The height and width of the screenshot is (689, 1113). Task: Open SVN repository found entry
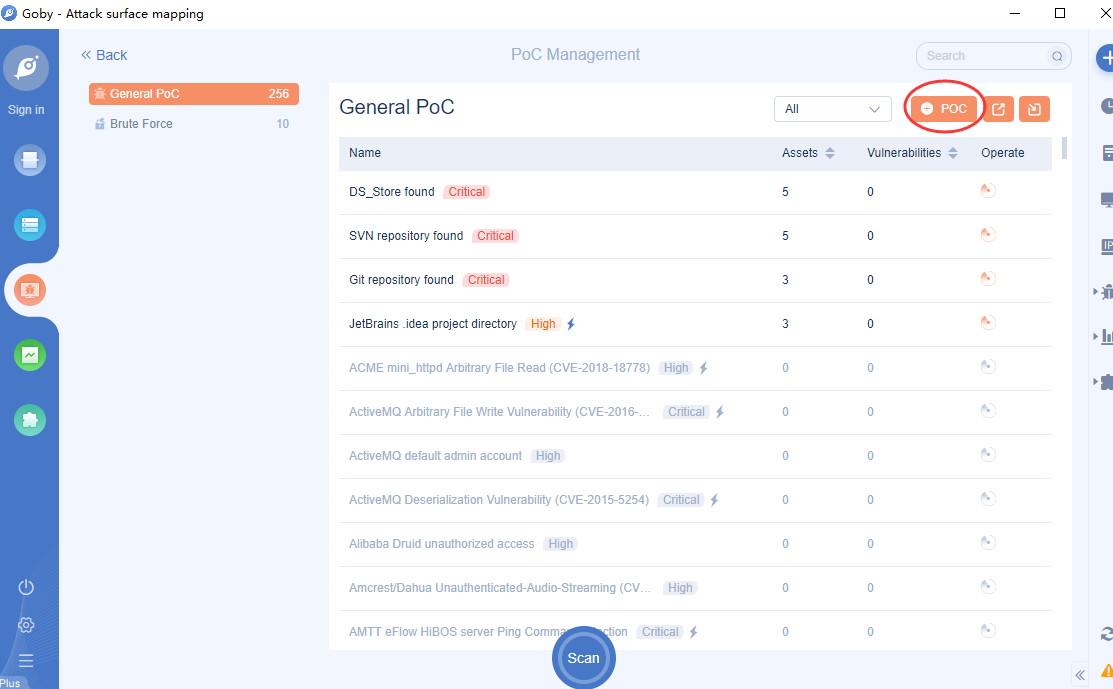[x=406, y=236]
